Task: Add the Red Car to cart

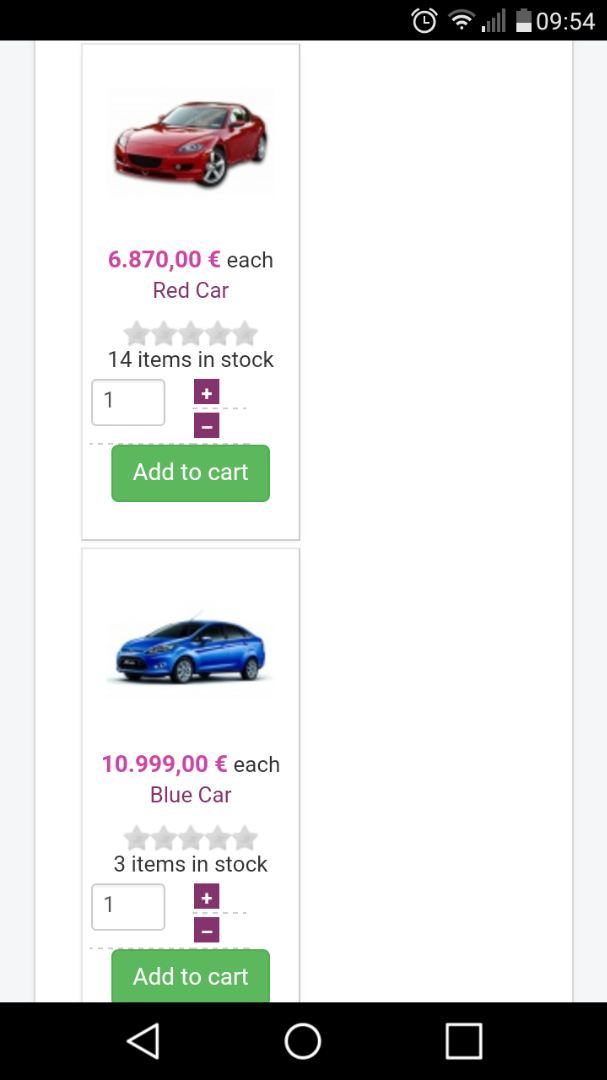Action: coord(190,473)
